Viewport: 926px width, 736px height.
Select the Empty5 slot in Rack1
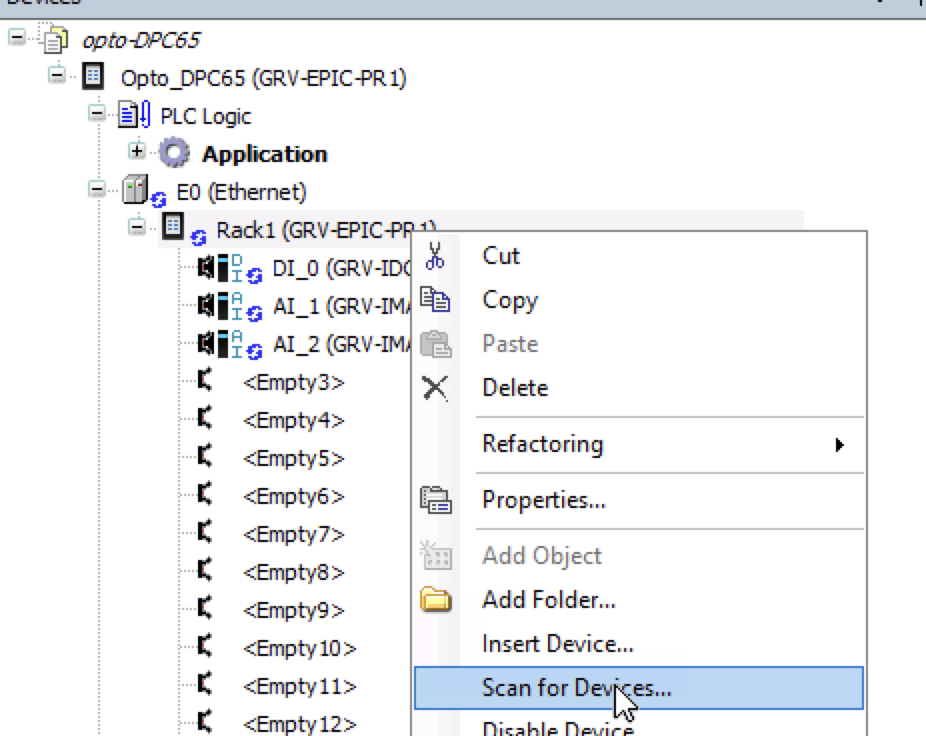[294, 458]
